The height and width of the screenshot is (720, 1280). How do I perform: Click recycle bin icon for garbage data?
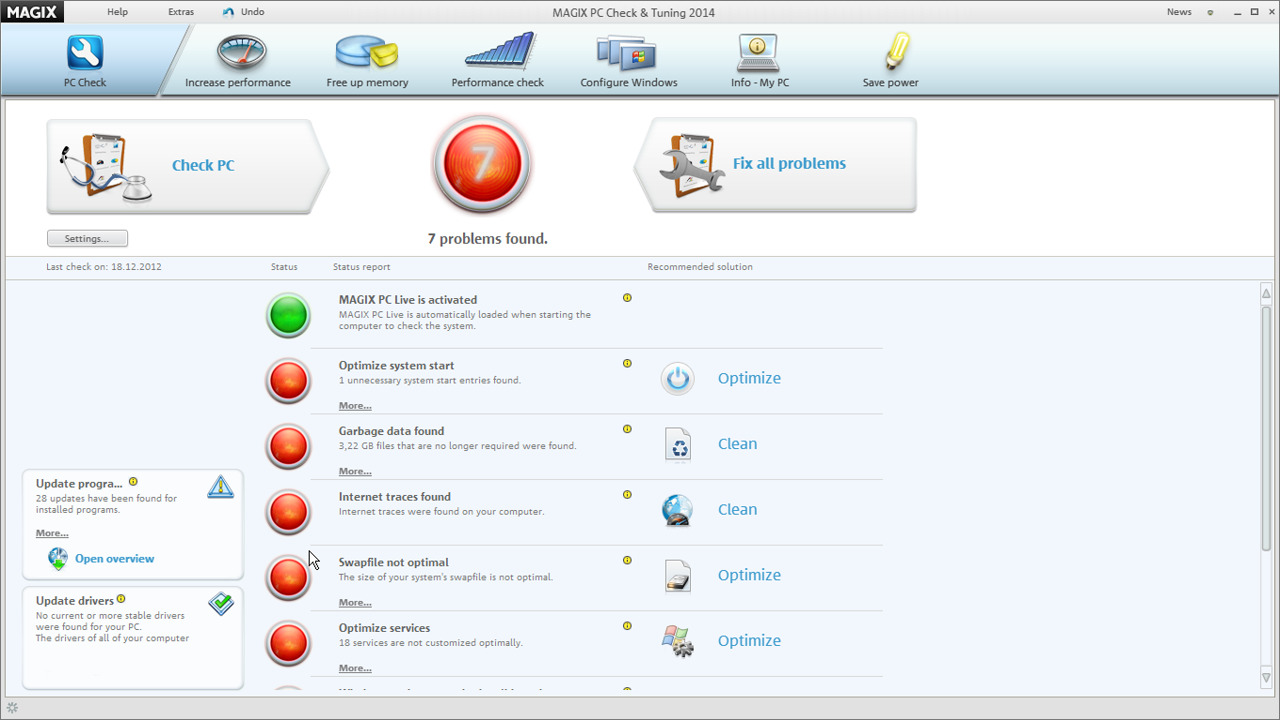tap(678, 444)
